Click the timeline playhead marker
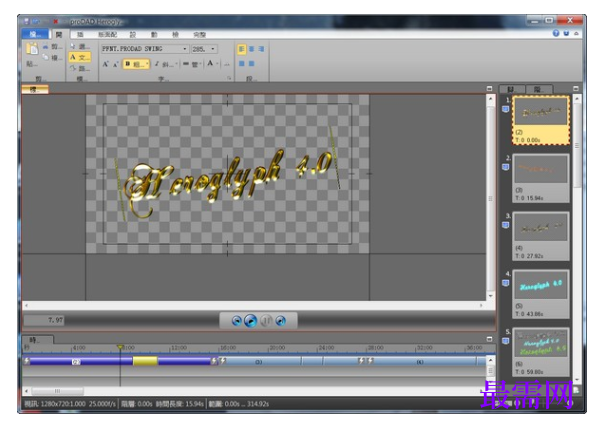 [120, 347]
